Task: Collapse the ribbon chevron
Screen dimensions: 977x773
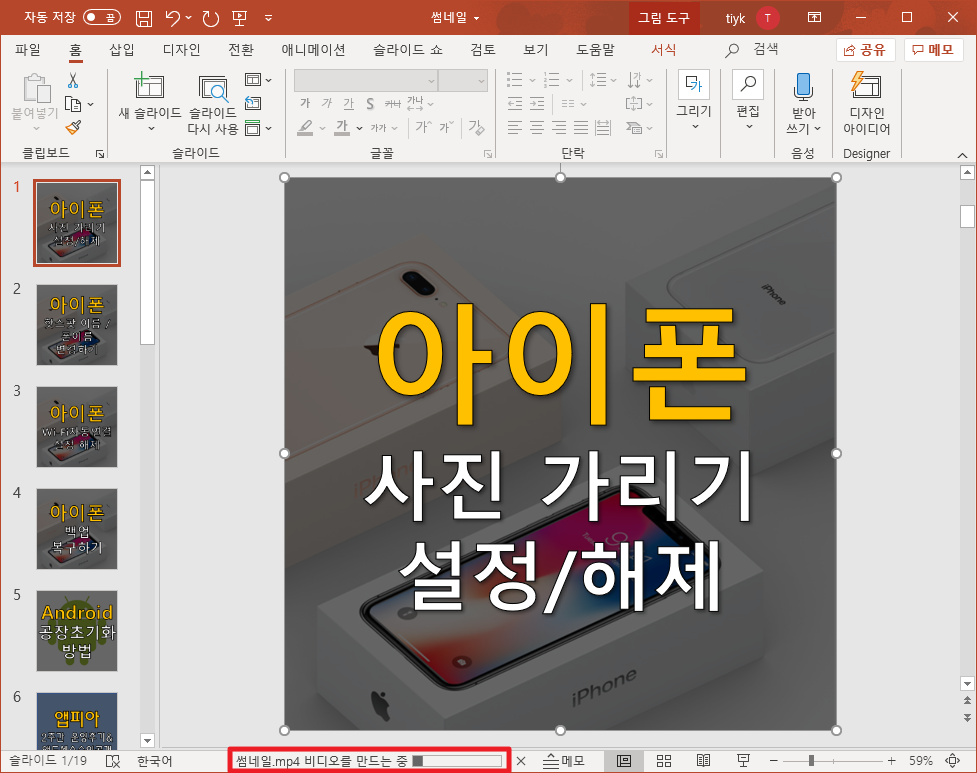Action: 962,155
